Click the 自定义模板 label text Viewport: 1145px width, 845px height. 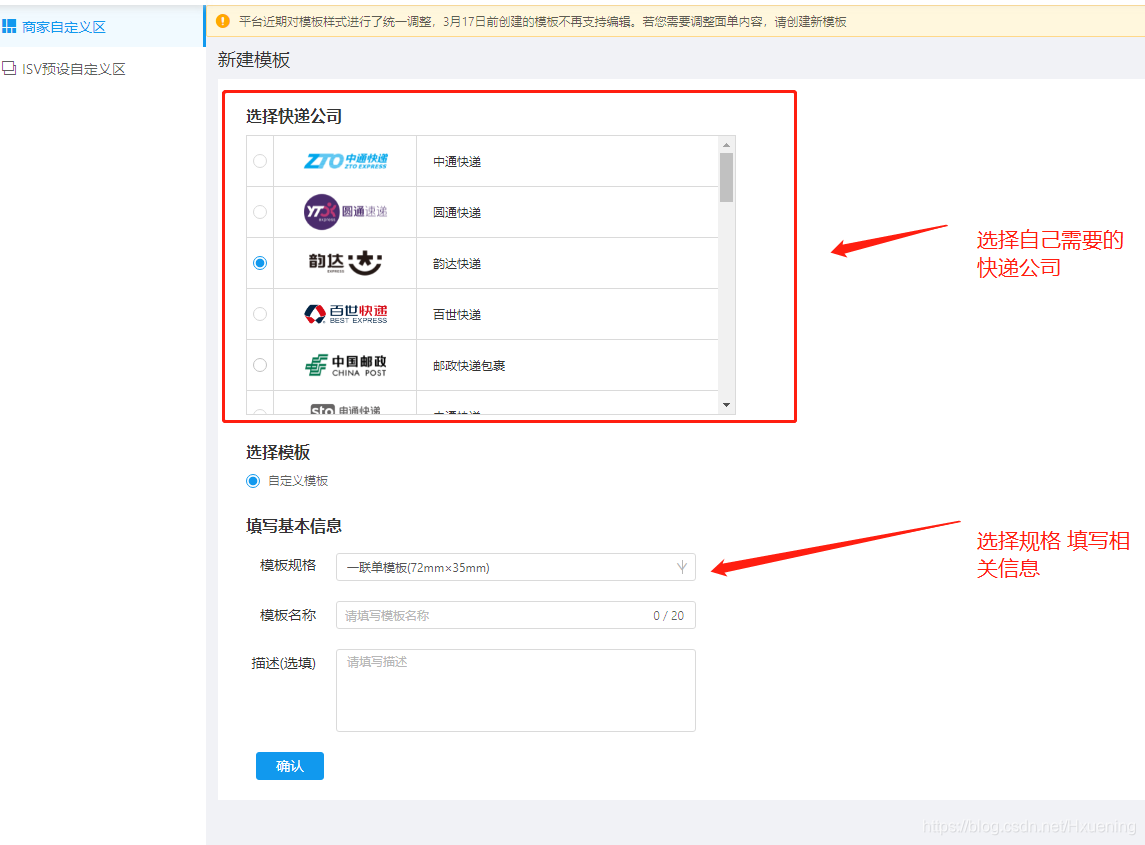[x=298, y=481]
